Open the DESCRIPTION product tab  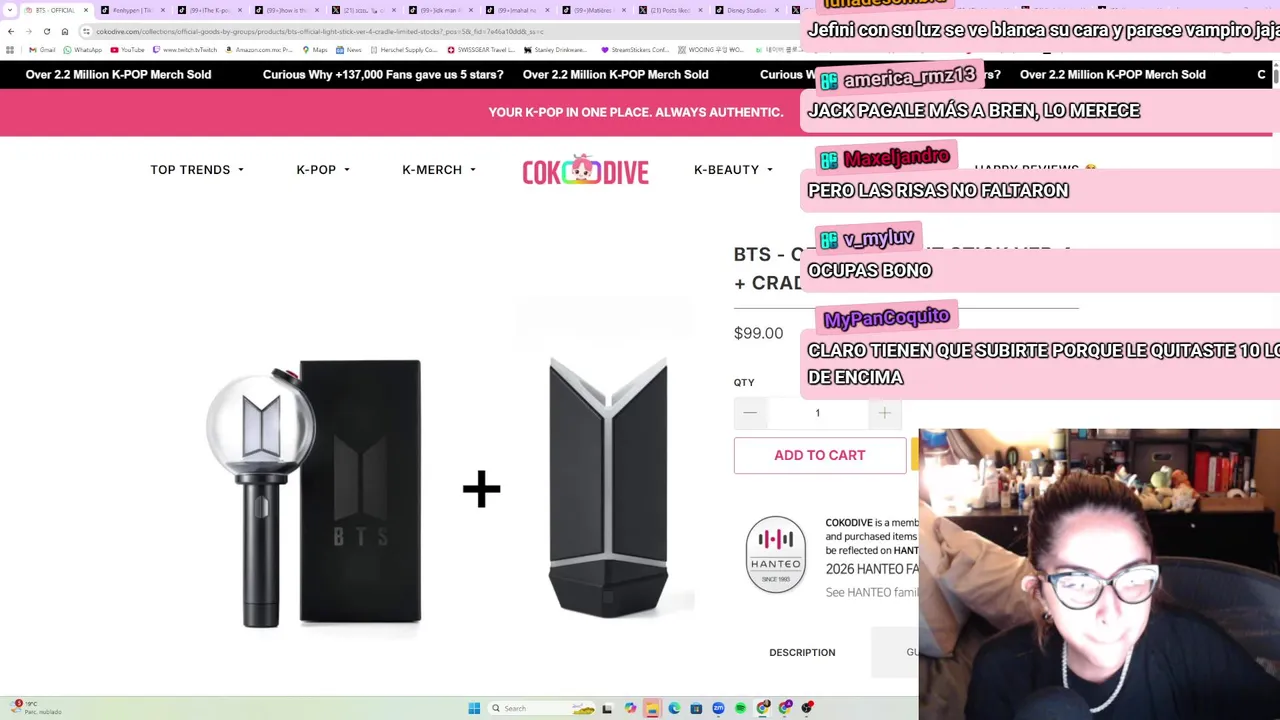(x=802, y=652)
